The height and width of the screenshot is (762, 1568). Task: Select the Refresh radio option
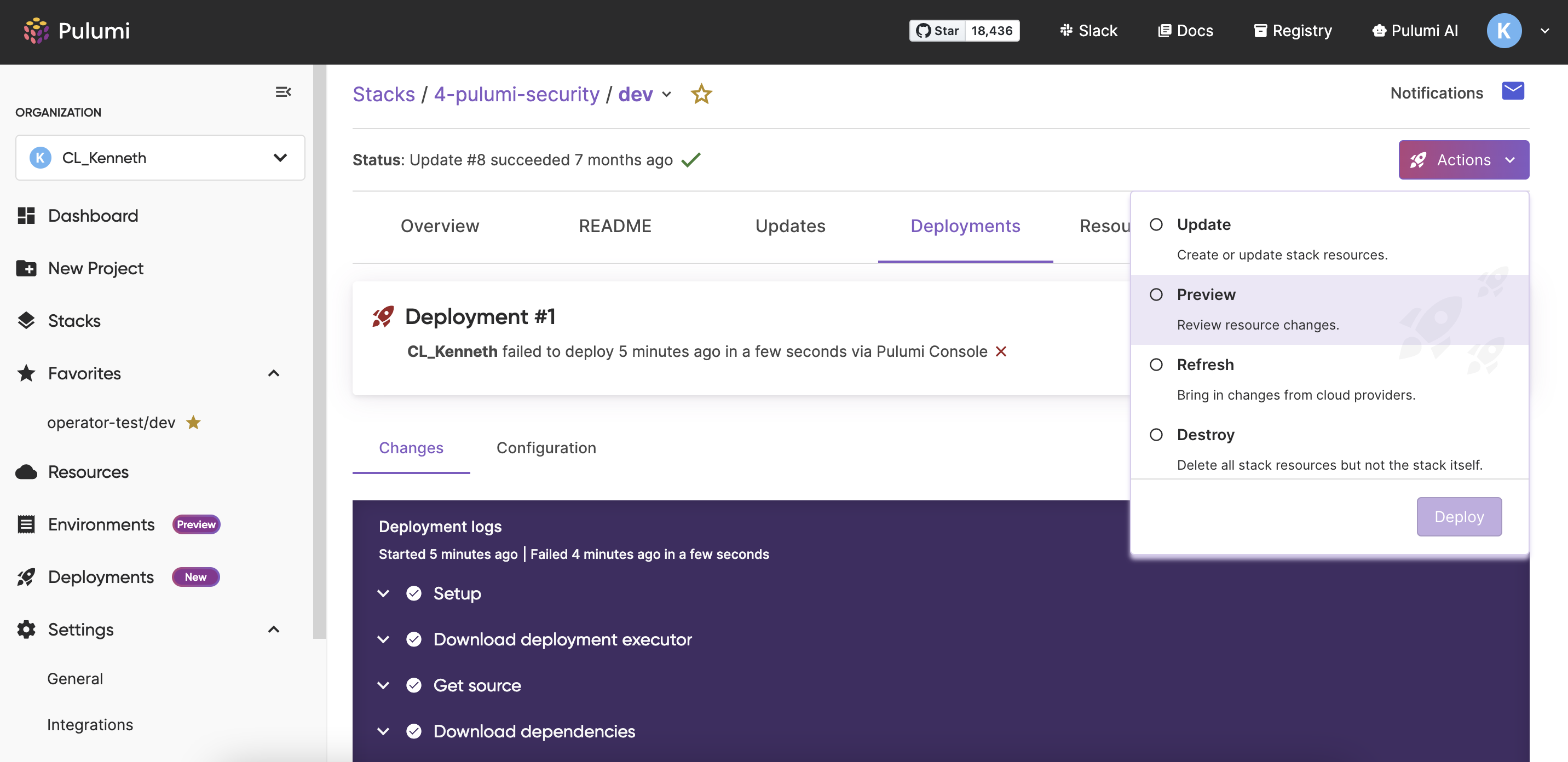1156,365
